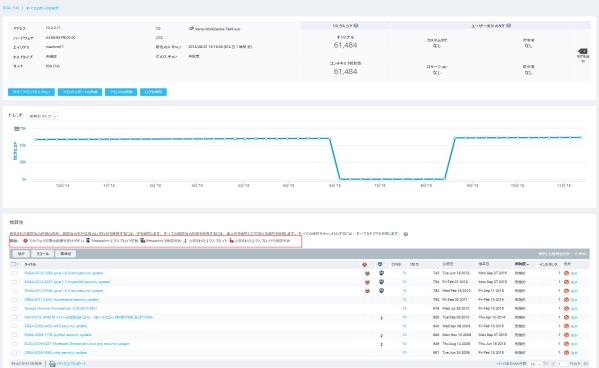Check the Google Chrome Vulnerability row
This screenshot has height=368, width=599.
[x=15, y=308]
